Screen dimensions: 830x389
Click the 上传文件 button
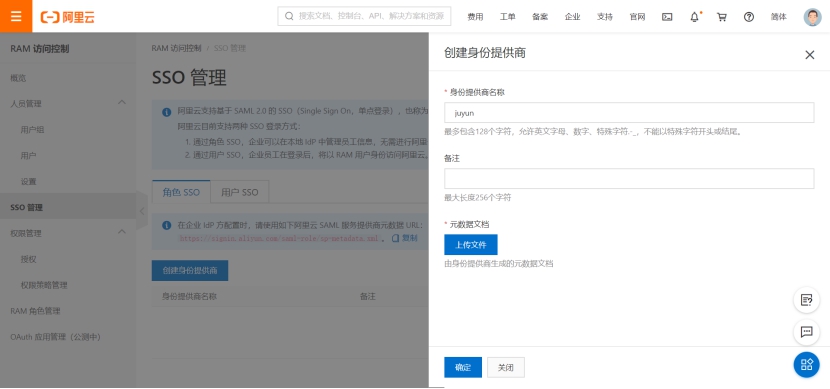tap(471, 245)
